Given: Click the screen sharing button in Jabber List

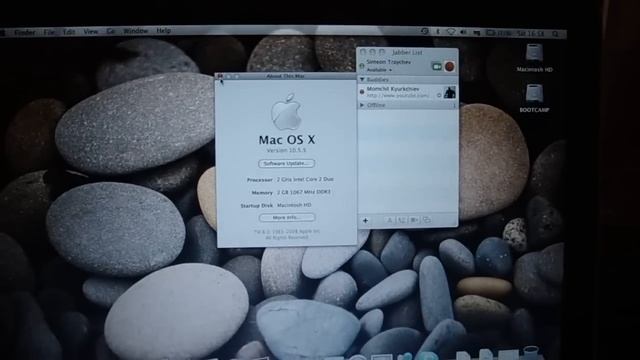Looking at the screenshot, I should (x=427, y=220).
